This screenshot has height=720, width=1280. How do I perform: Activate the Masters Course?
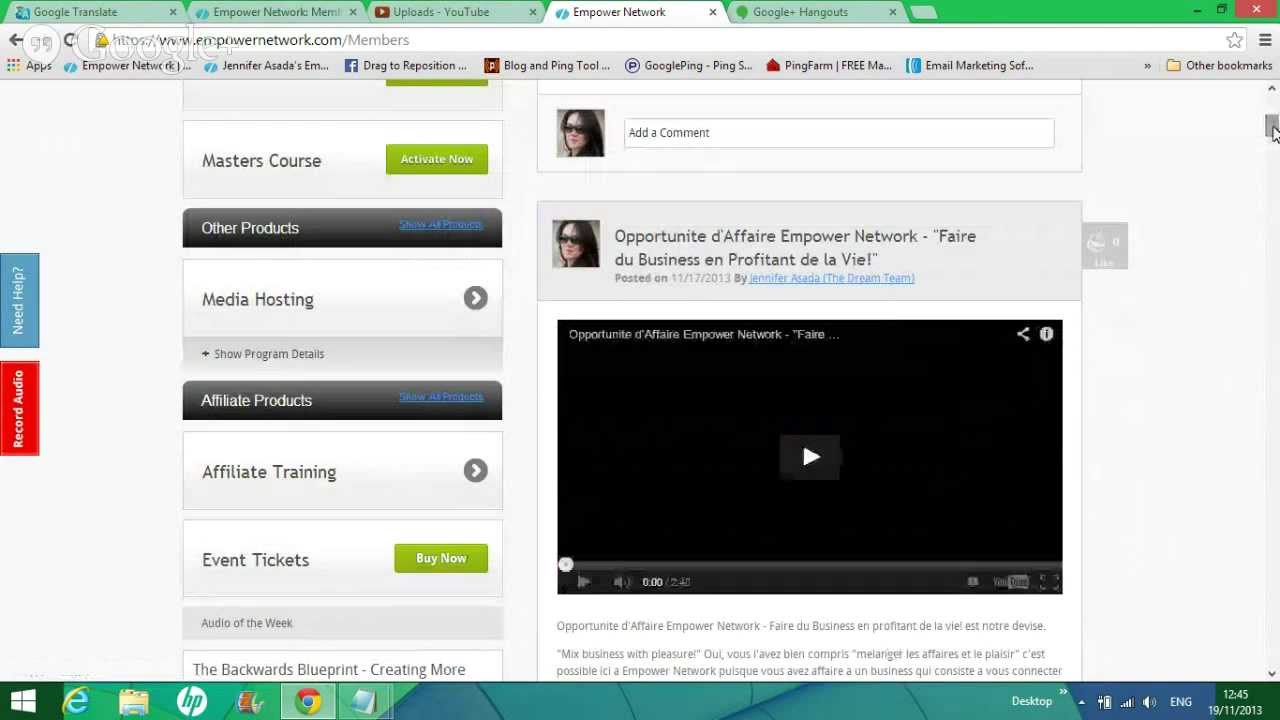click(x=437, y=159)
